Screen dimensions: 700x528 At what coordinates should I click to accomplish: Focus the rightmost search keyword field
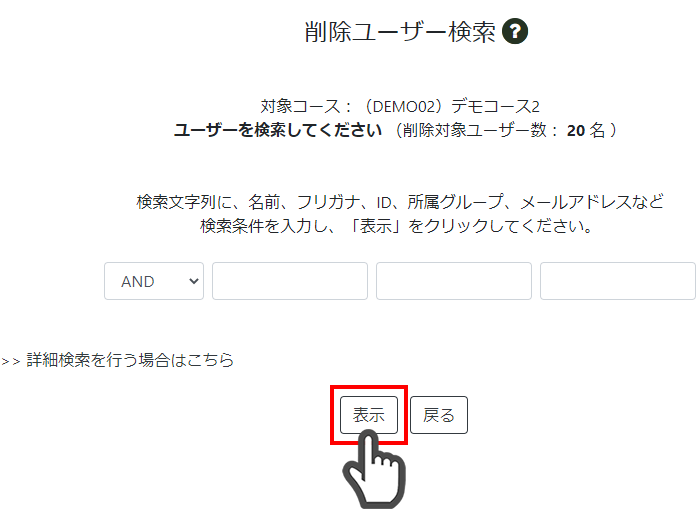click(618, 281)
